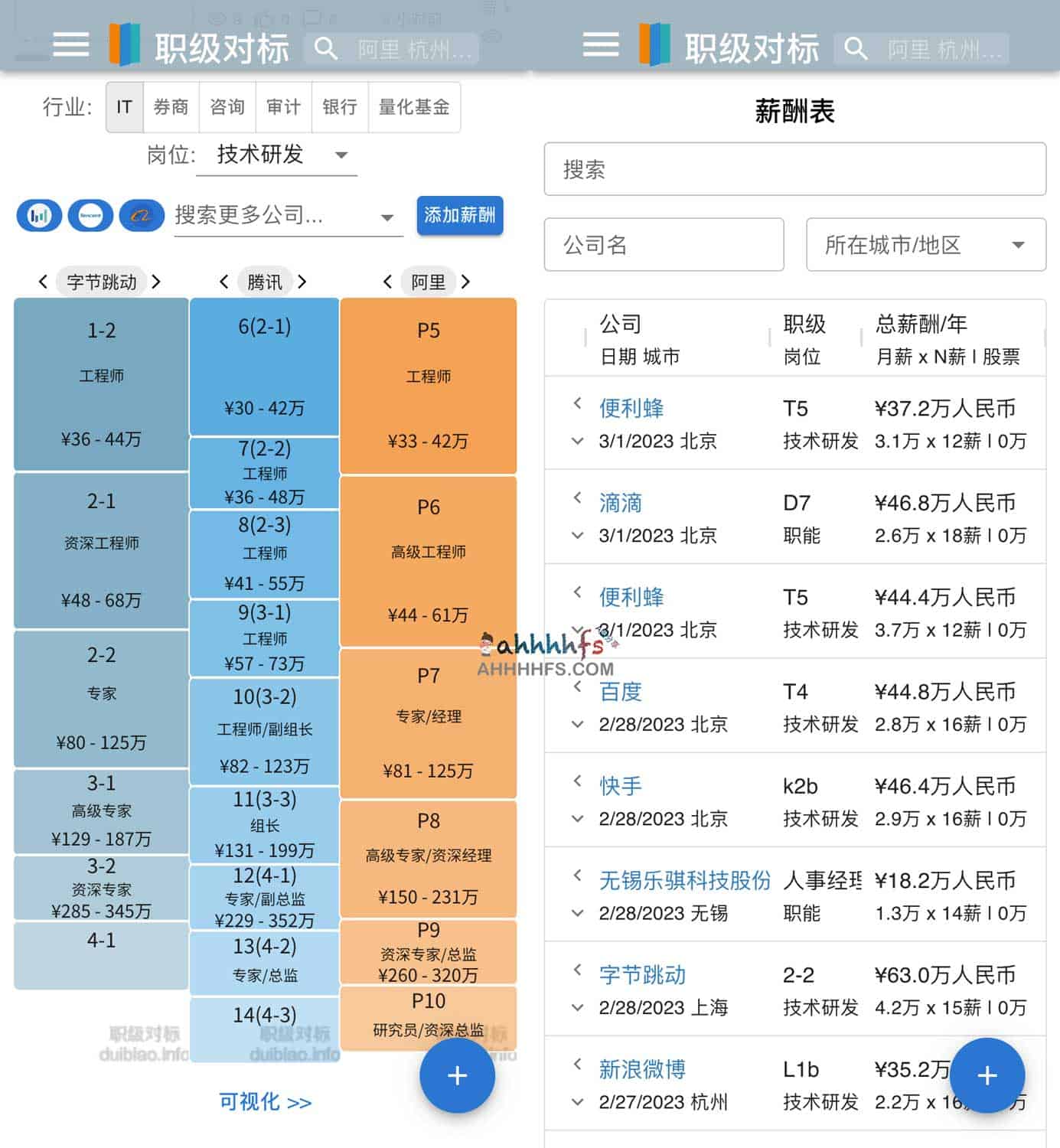This screenshot has height=1148, width=1060.
Task: Open 无锡乐骐科技股份 company link
Action: (x=685, y=880)
